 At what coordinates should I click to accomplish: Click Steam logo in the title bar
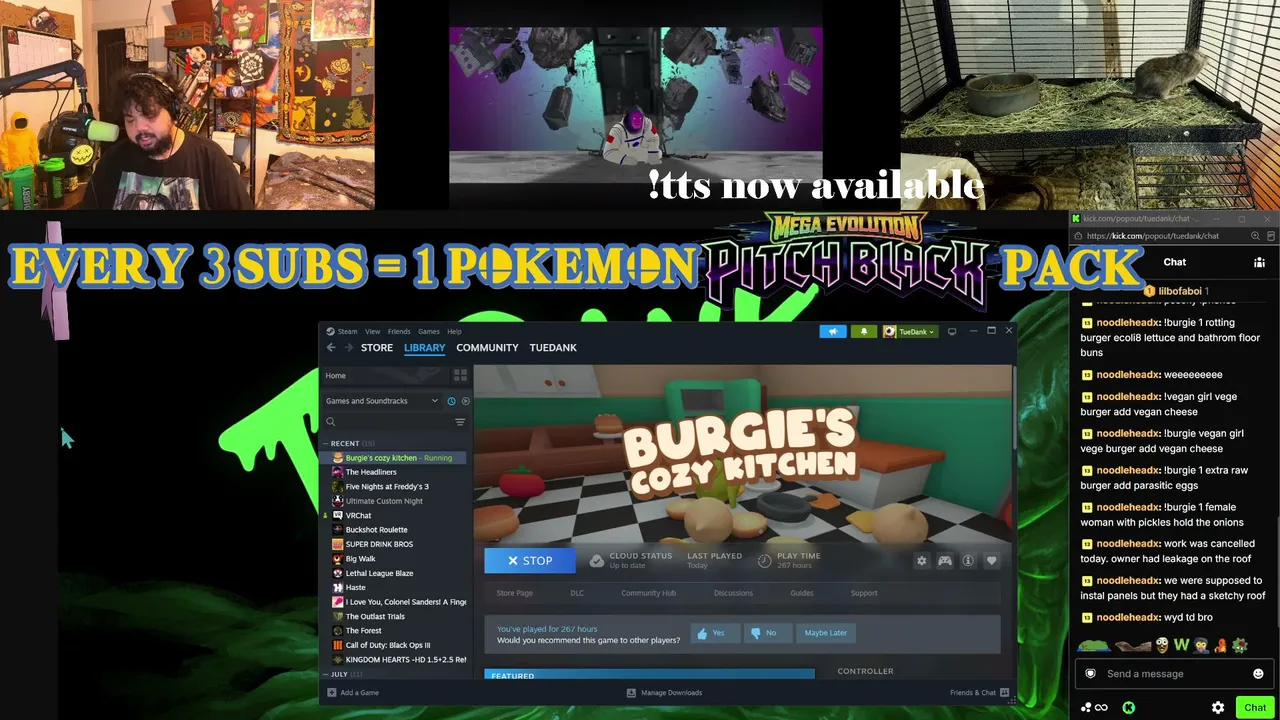coord(329,331)
